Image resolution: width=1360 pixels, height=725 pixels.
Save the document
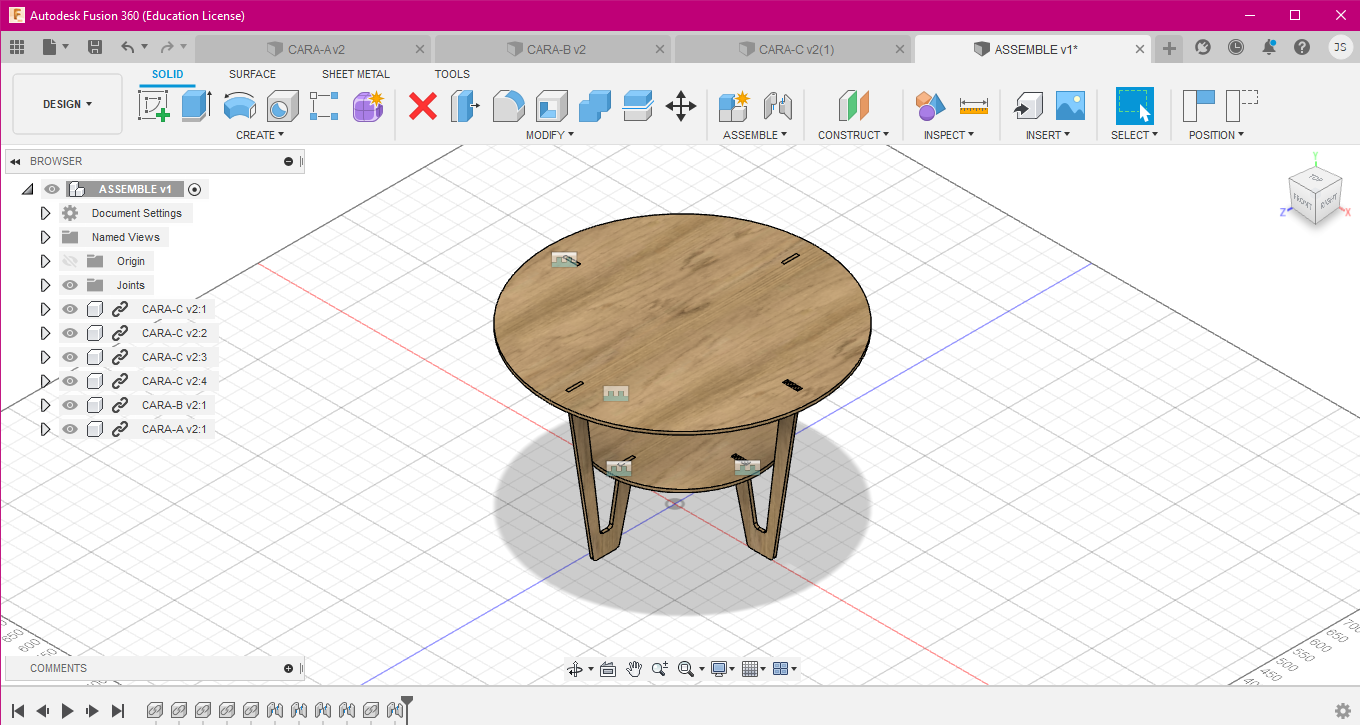tap(95, 47)
